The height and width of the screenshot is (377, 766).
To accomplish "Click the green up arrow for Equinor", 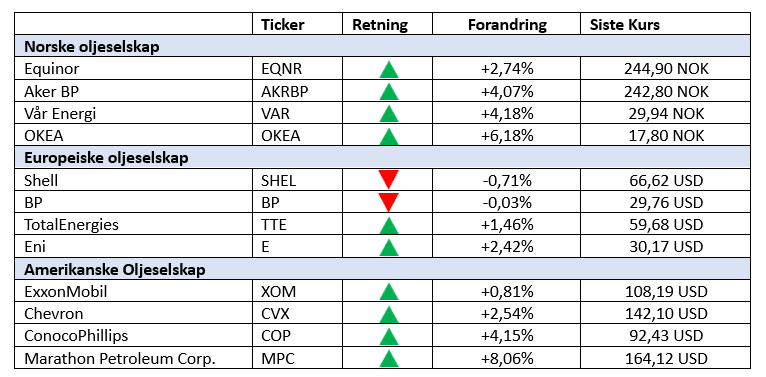I will (x=389, y=69).
